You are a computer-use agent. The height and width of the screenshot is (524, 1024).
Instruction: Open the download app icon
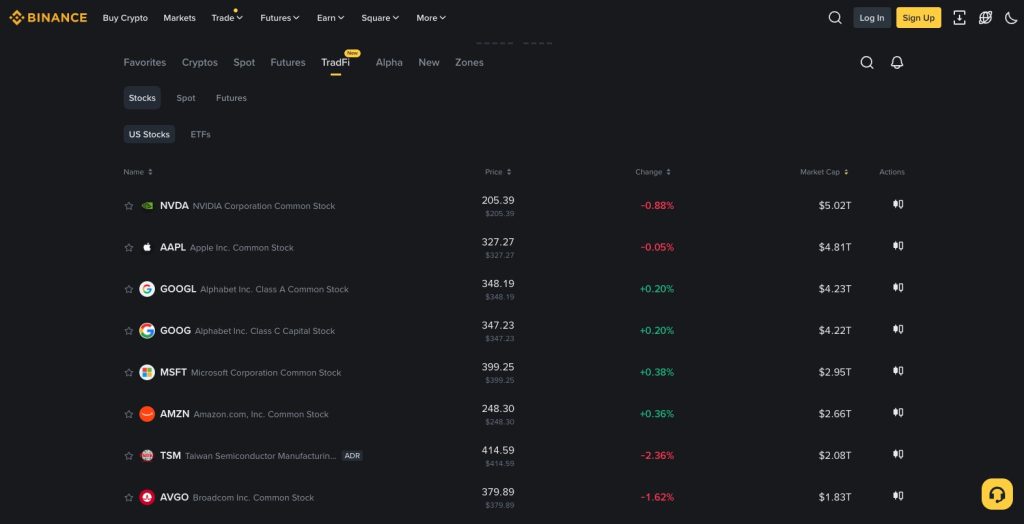tap(959, 18)
